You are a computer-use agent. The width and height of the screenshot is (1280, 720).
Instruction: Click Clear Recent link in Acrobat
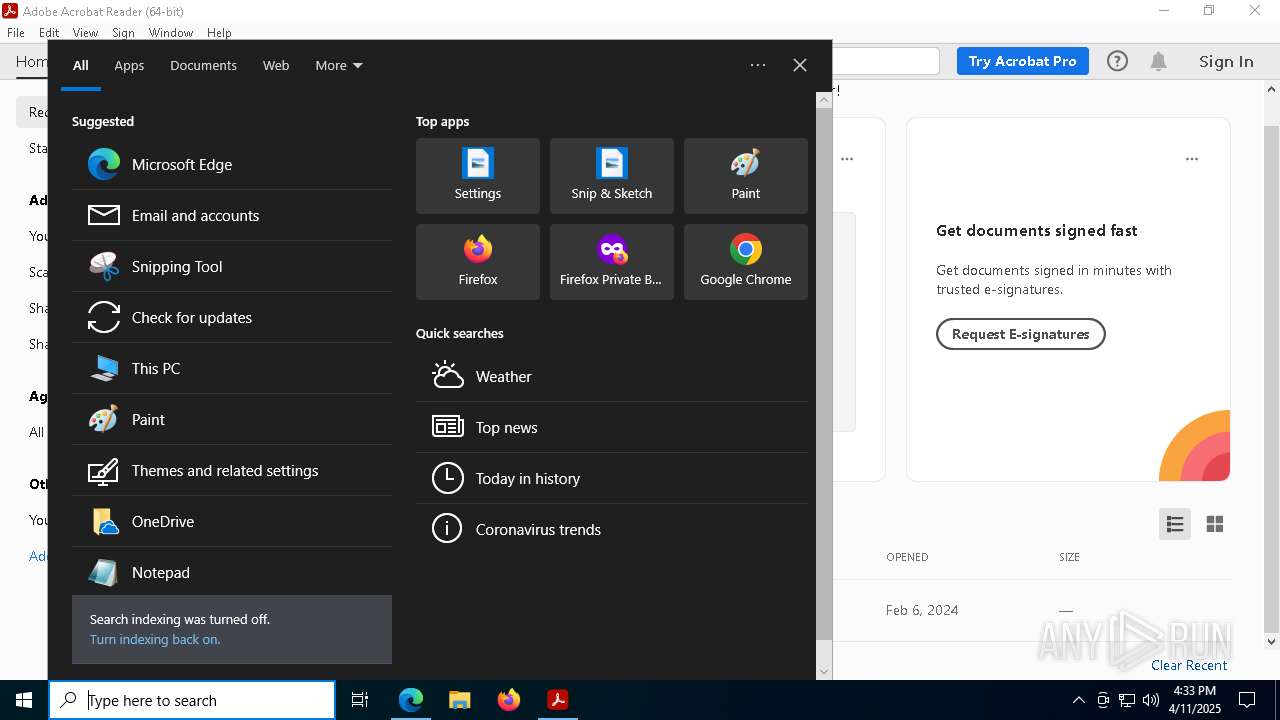[1189, 665]
